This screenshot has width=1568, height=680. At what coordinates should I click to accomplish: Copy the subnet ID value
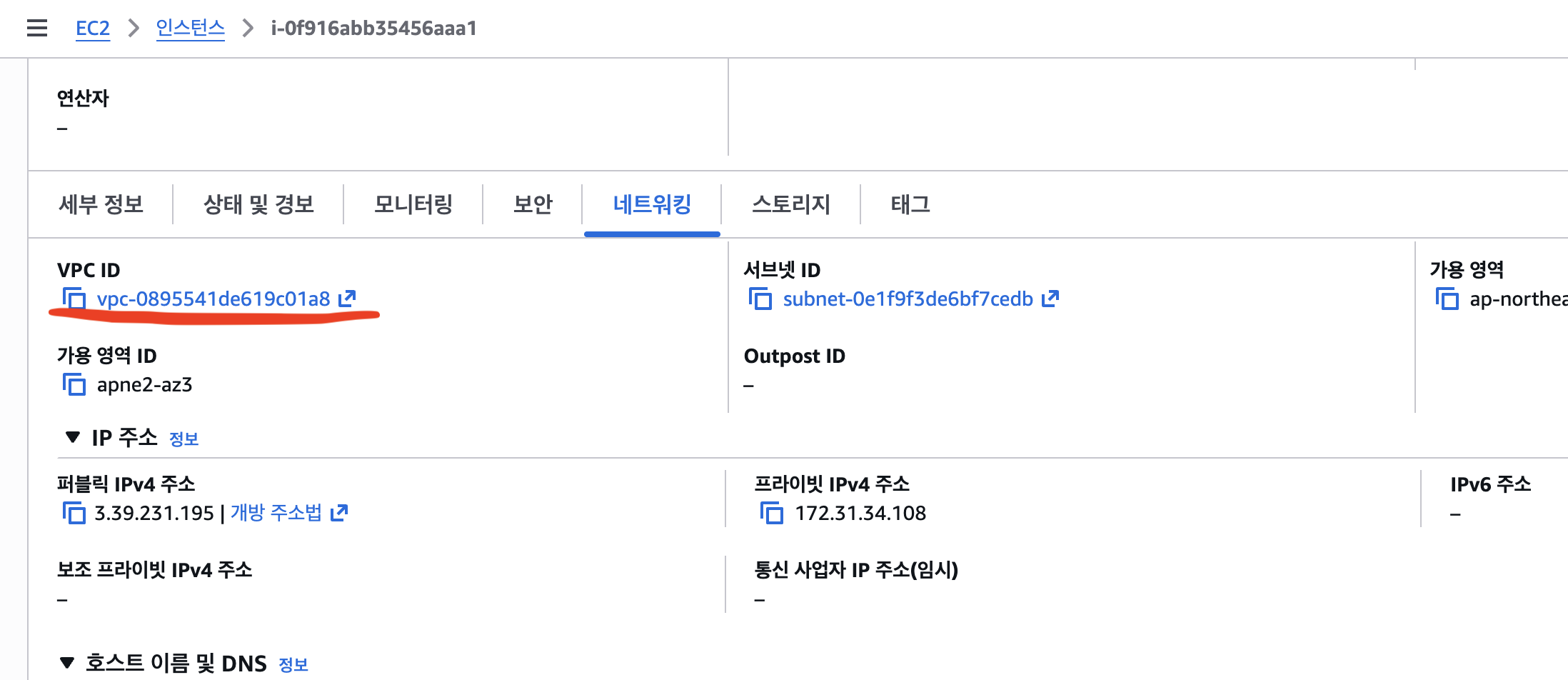click(760, 299)
